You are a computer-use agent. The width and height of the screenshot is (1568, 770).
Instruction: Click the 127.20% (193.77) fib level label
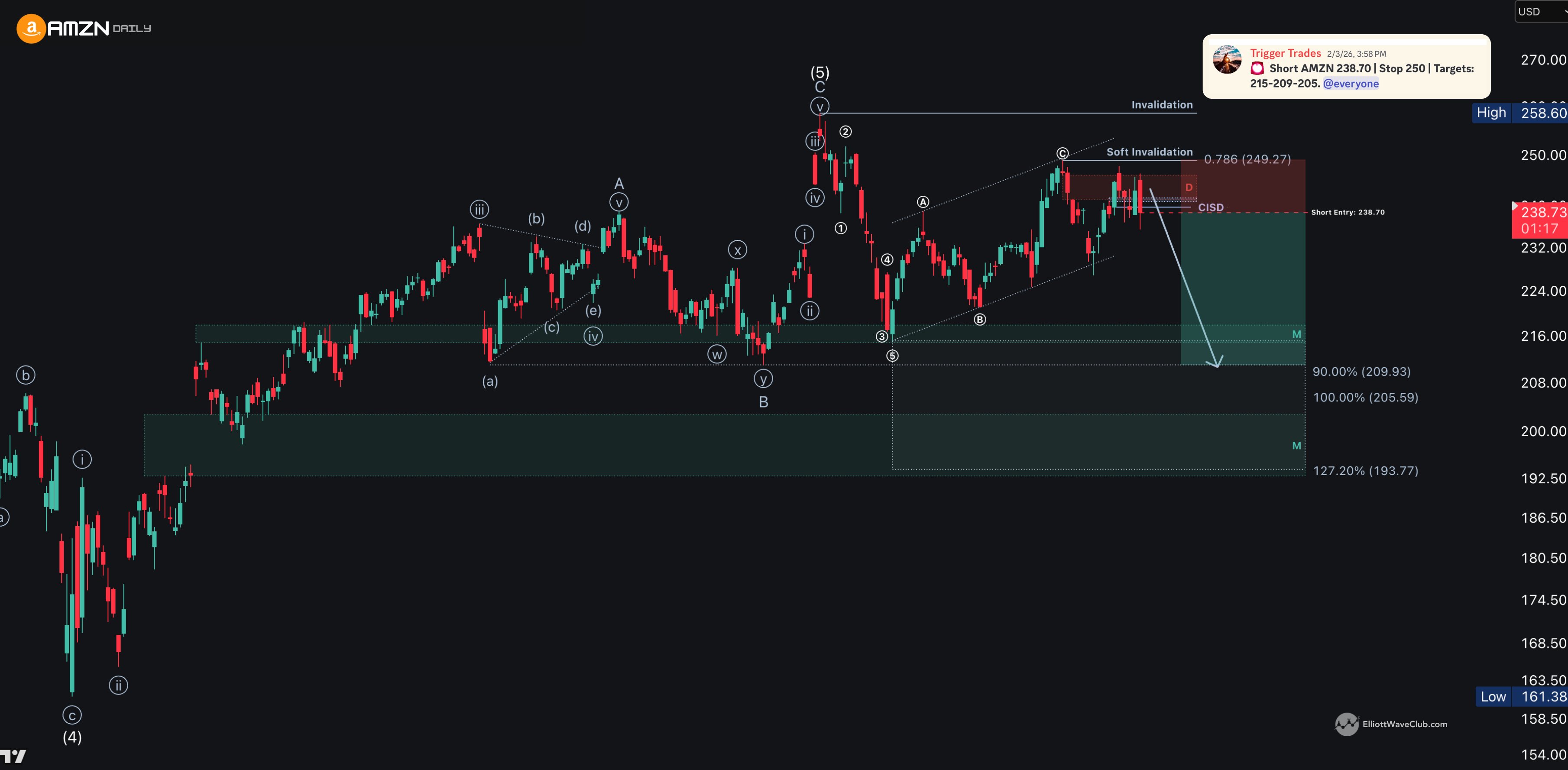[x=1365, y=470]
